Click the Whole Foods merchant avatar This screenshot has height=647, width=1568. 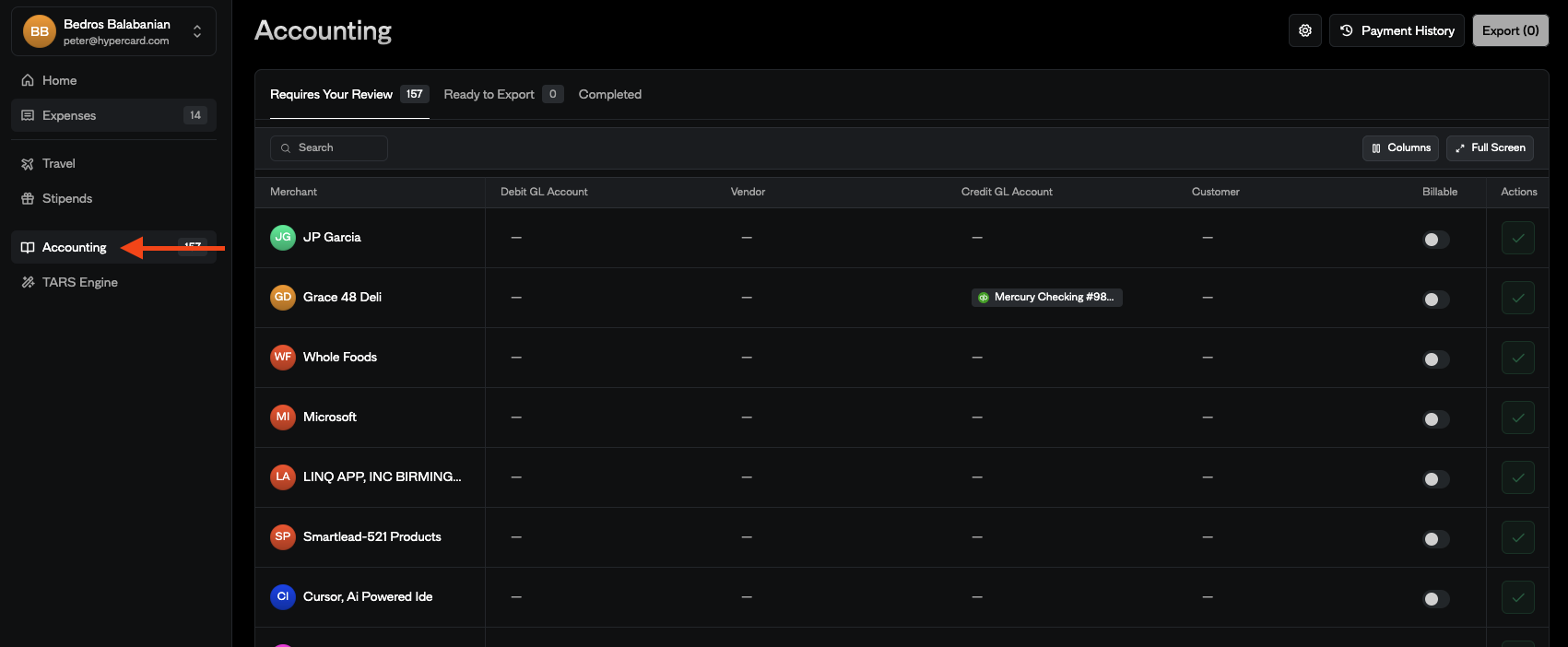(282, 357)
